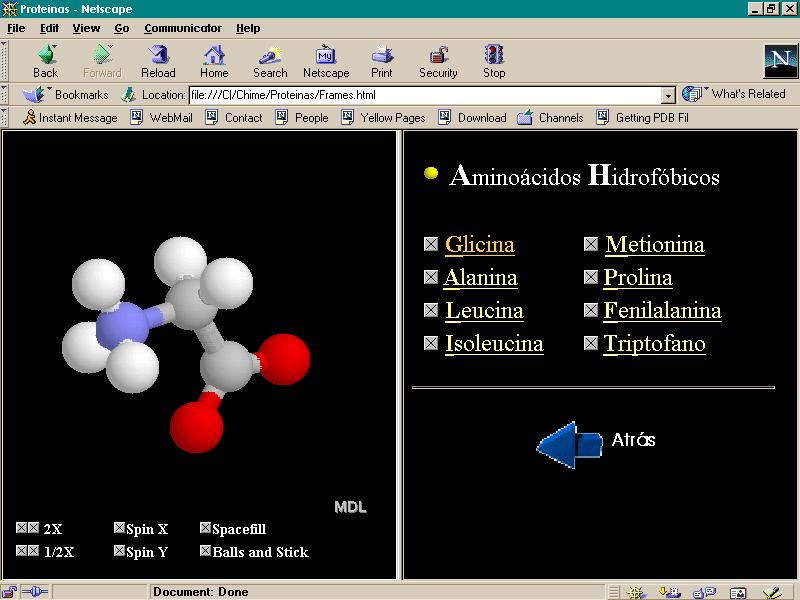The image size is (800, 600).
Task: Follow the Fenilalanina link
Action: (662, 311)
